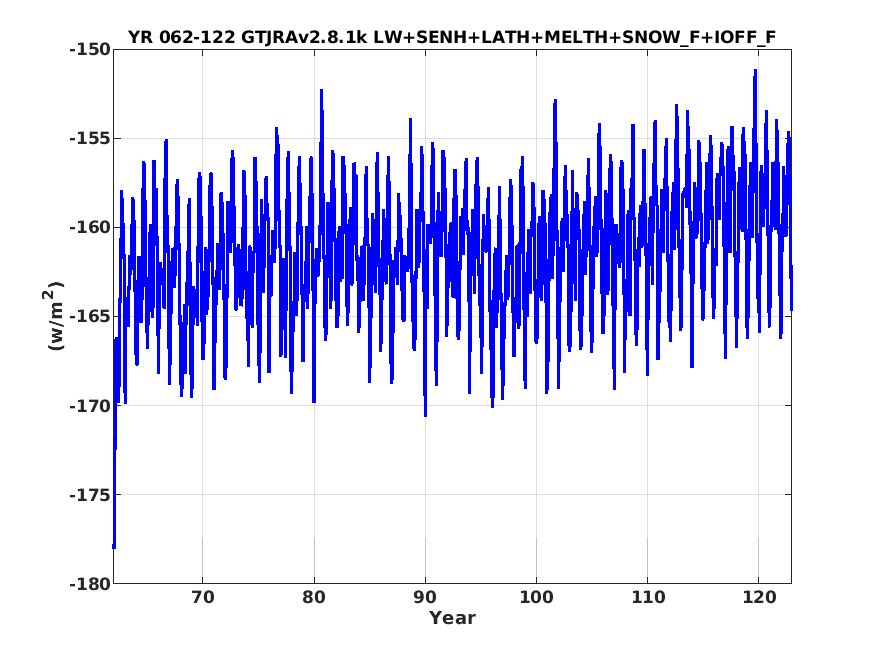Screen dimensions: 875x656
Task: Click the y-axis tick label '-175'
Action: tap(90, 495)
